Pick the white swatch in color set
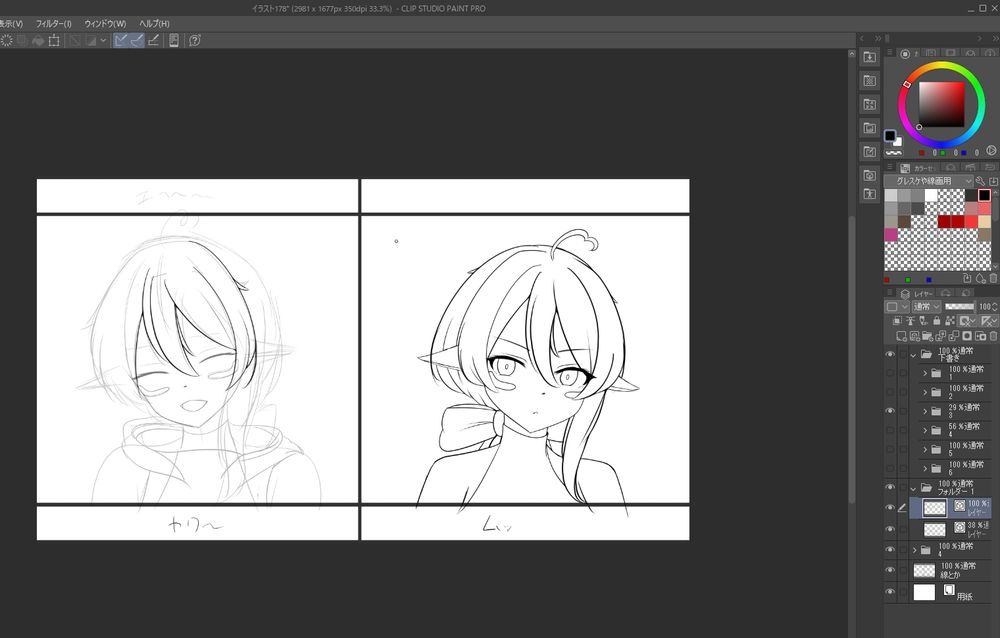This screenshot has width=1000, height=638. 931,195
